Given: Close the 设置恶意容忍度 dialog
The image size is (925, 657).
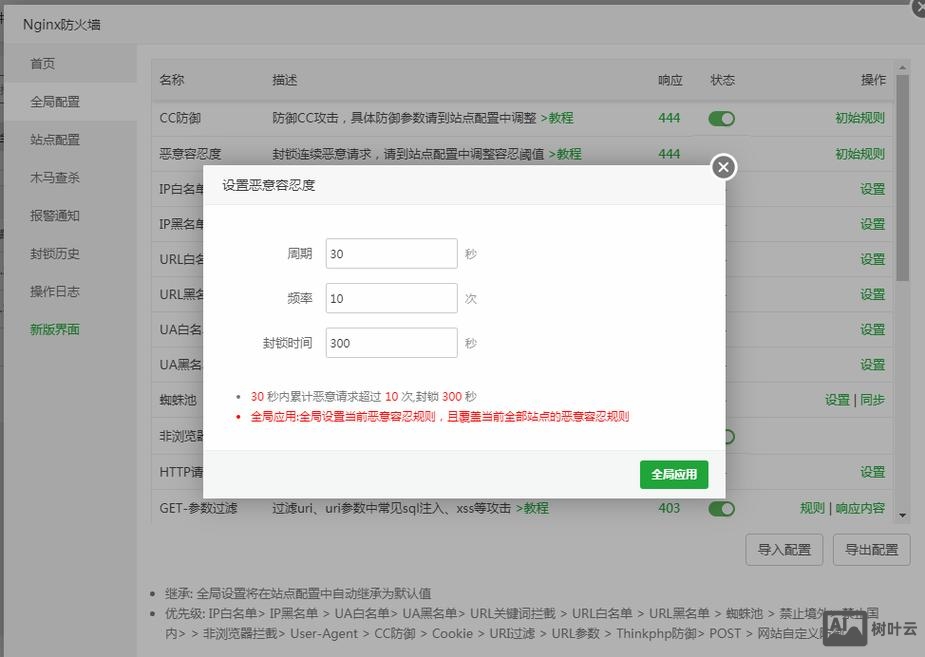Looking at the screenshot, I should (x=723, y=167).
